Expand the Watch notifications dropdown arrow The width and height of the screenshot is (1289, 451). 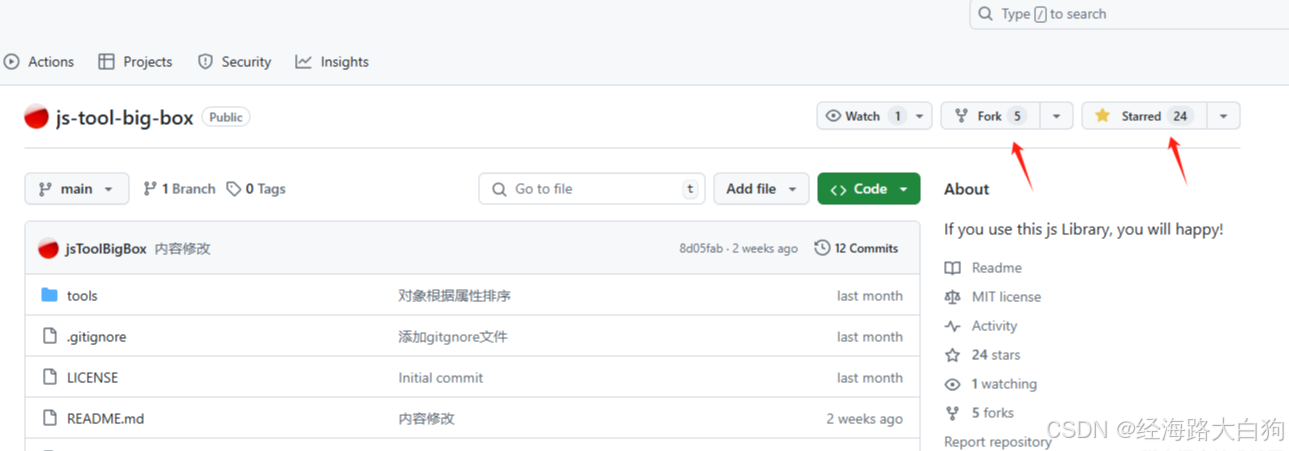tap(921, 116)
